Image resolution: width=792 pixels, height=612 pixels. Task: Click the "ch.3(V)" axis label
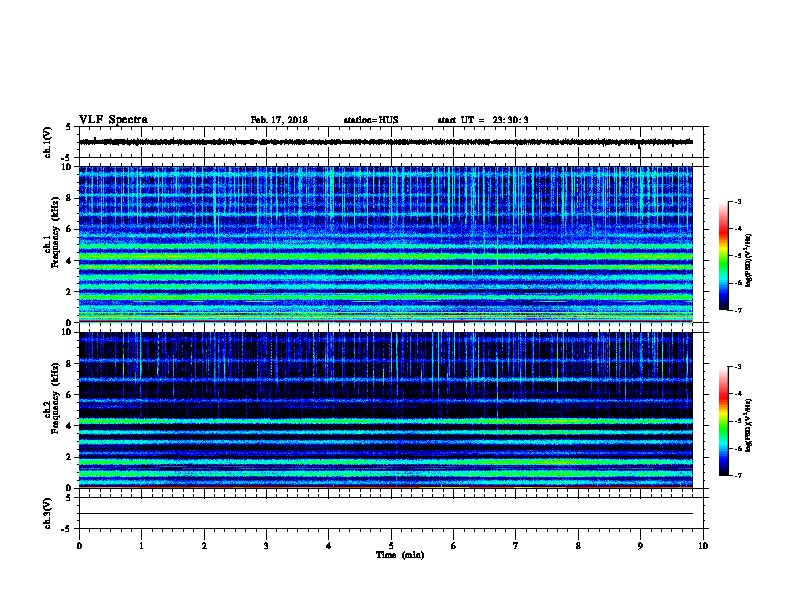point(47,513)
